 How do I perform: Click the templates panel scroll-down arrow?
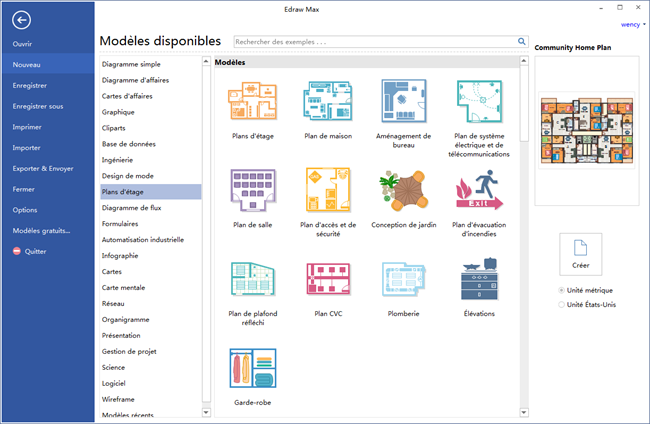coord(524,412)
